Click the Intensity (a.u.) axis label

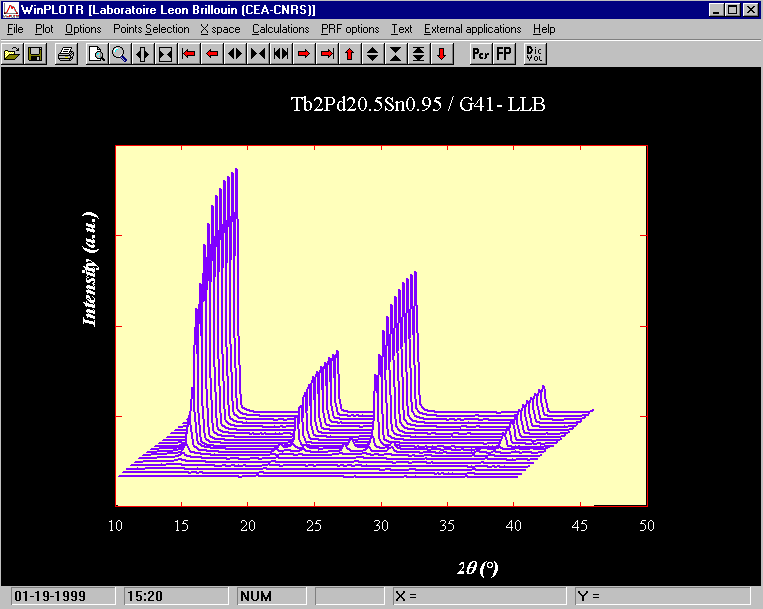pyautogui.click(x=90, y=269)
